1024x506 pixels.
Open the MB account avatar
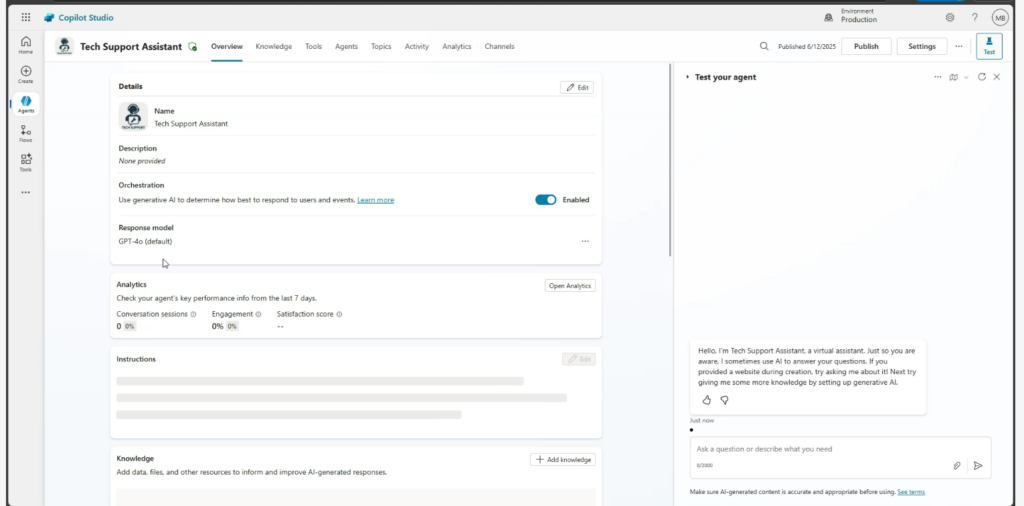click(1000, 18)
